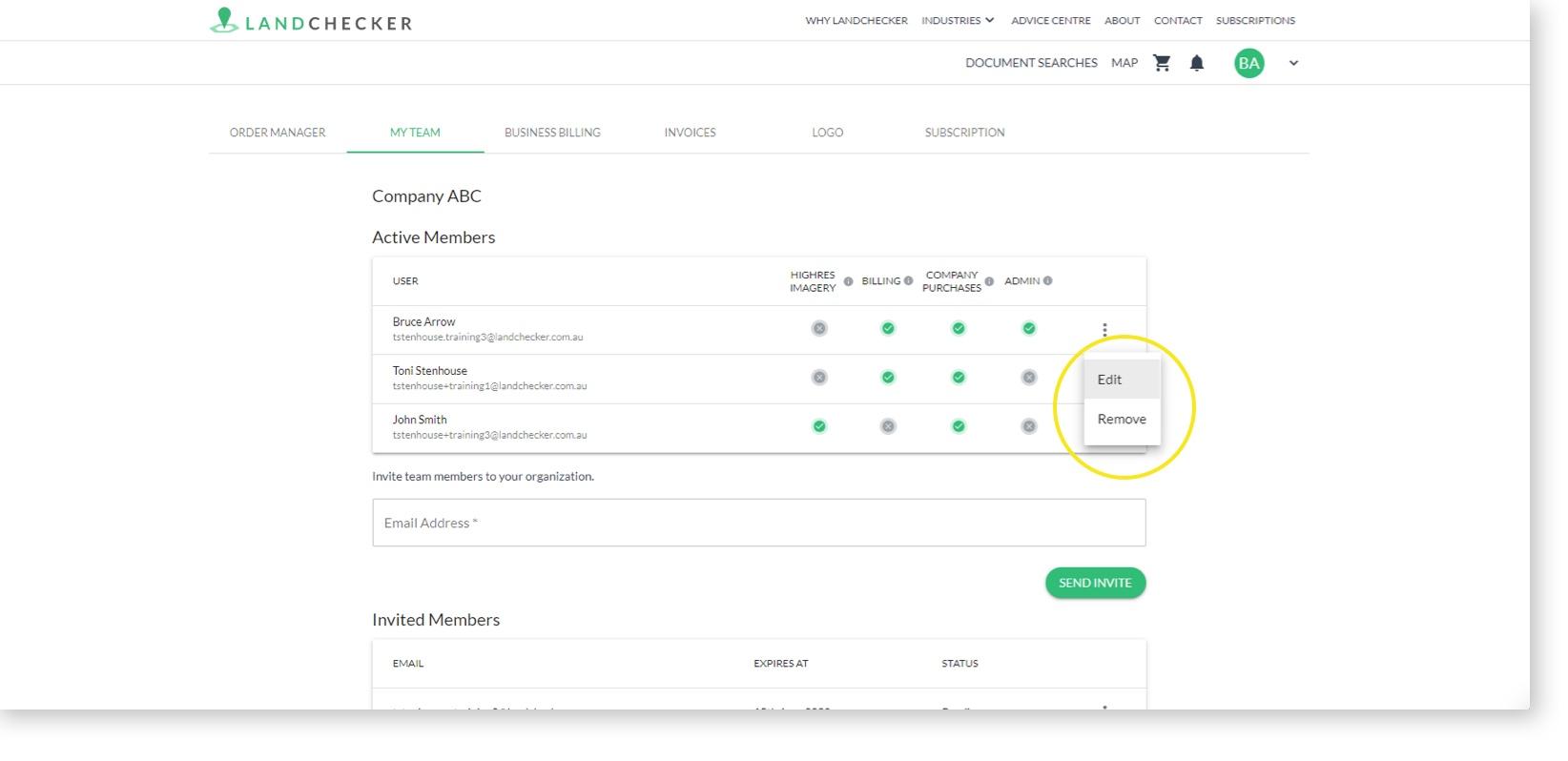The image size is (1568, 761).
Task: Show info for Highres Imagery column
Action: [x=848, y=281]
